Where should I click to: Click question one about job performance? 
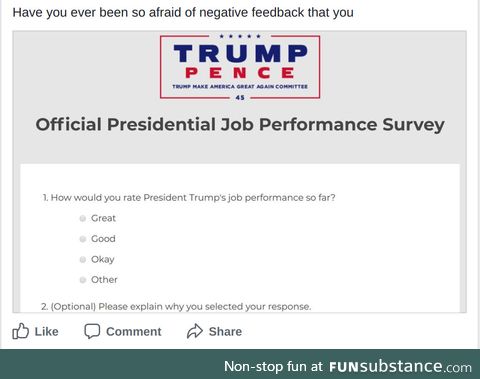pos(189,198)
